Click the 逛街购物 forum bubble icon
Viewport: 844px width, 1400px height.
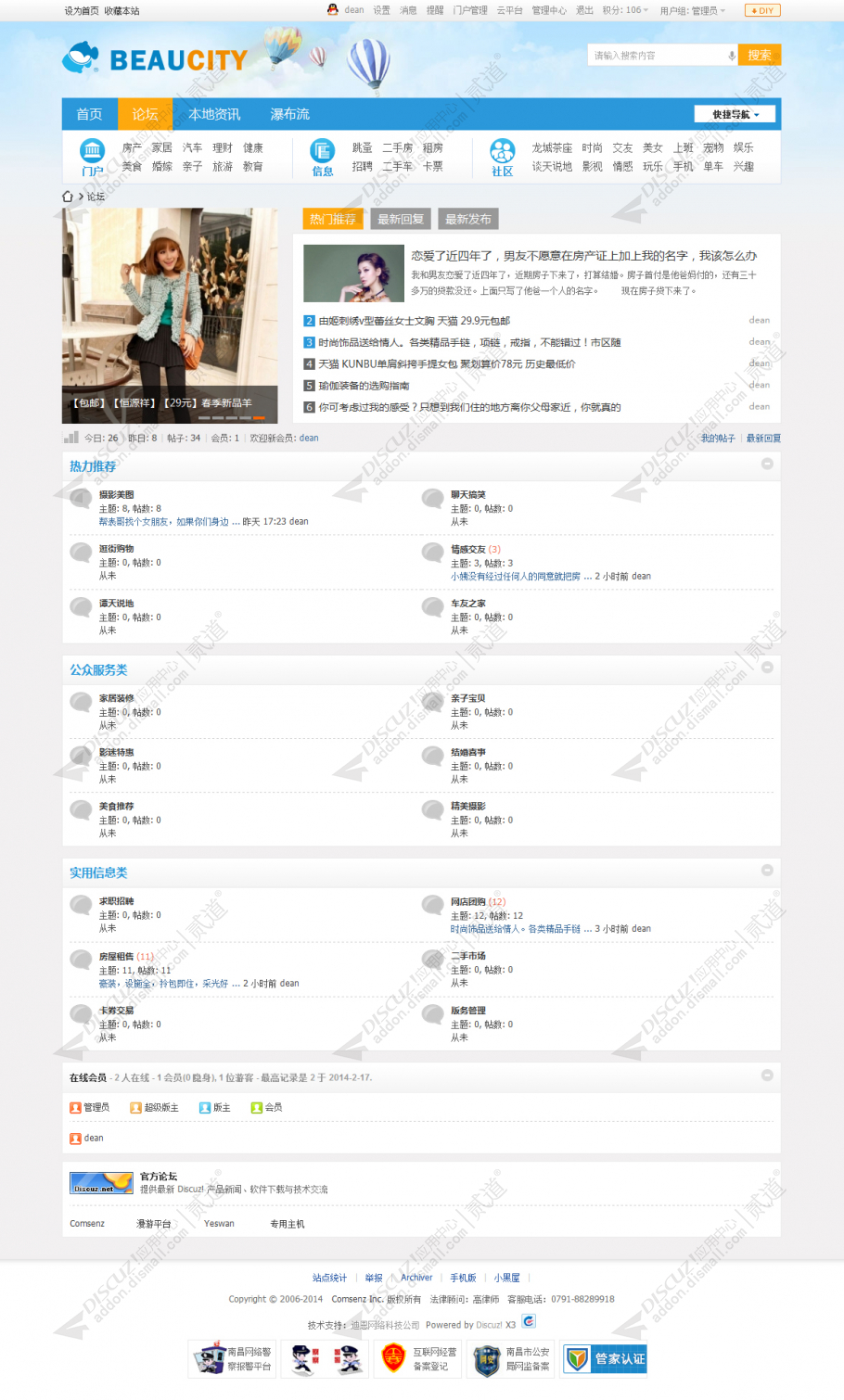click(x=81, y=554)
